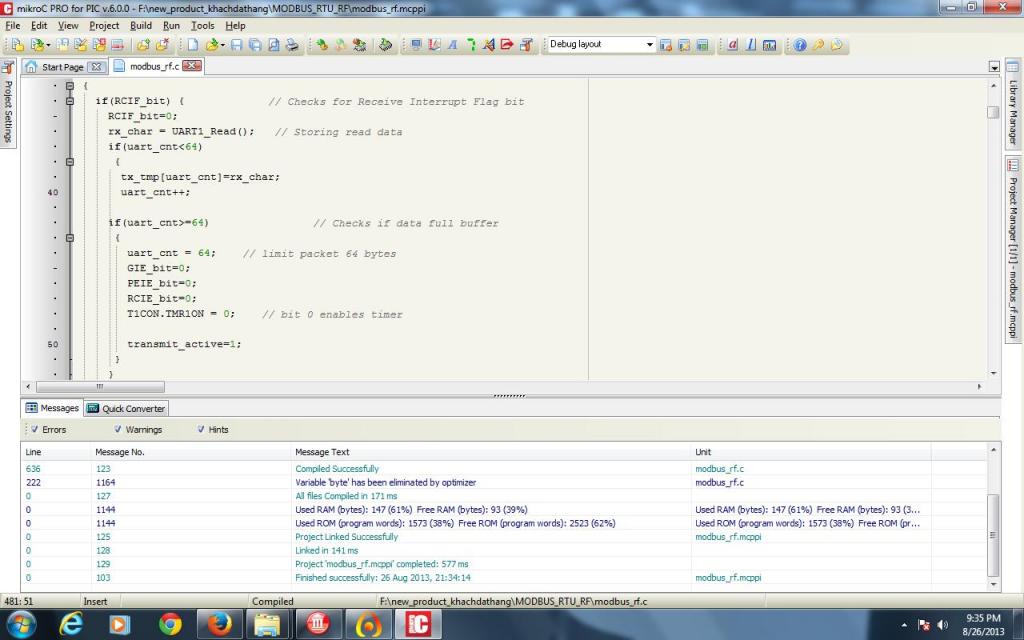Click the Build project toolbar icon
Screen dimensions: 1024x640
pyautogui.click(x=322, y=45)
